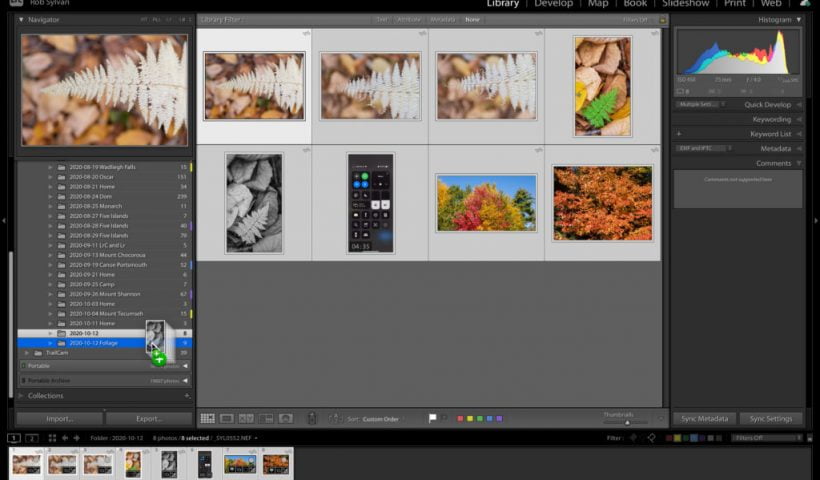The height and width of the screenshot is (480, 820).
Task: Switch to Loupe view in the toolbar
Action: tap(226, 418)
